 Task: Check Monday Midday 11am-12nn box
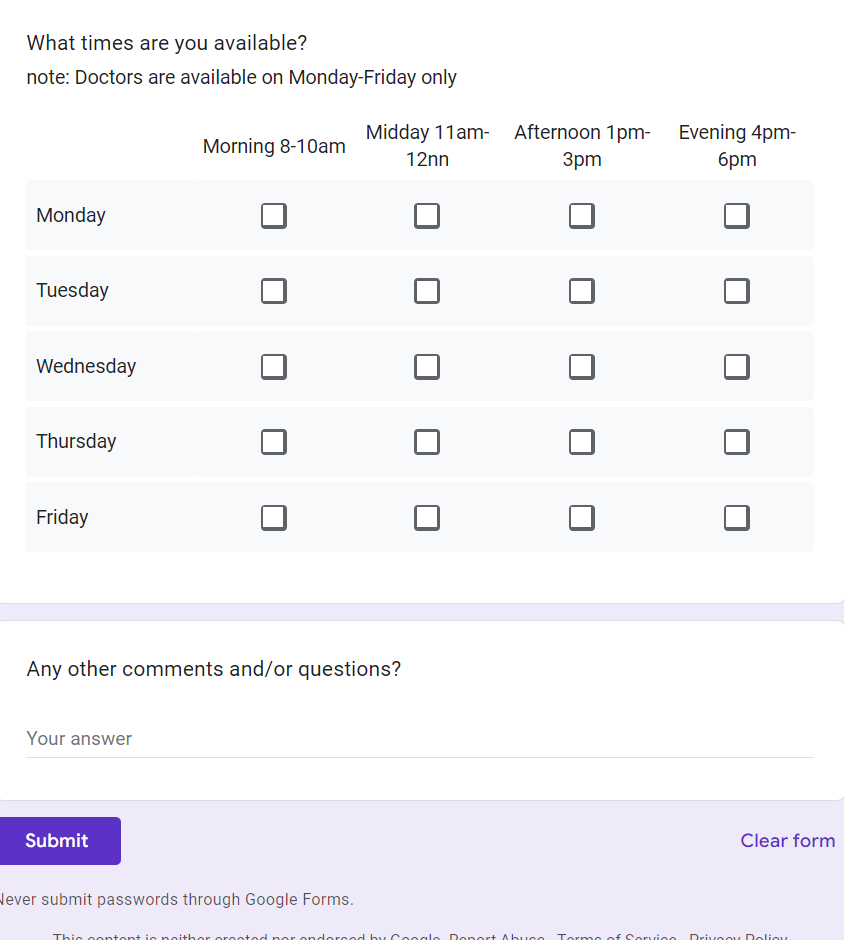pyautogui.click(x=427, y=216)
